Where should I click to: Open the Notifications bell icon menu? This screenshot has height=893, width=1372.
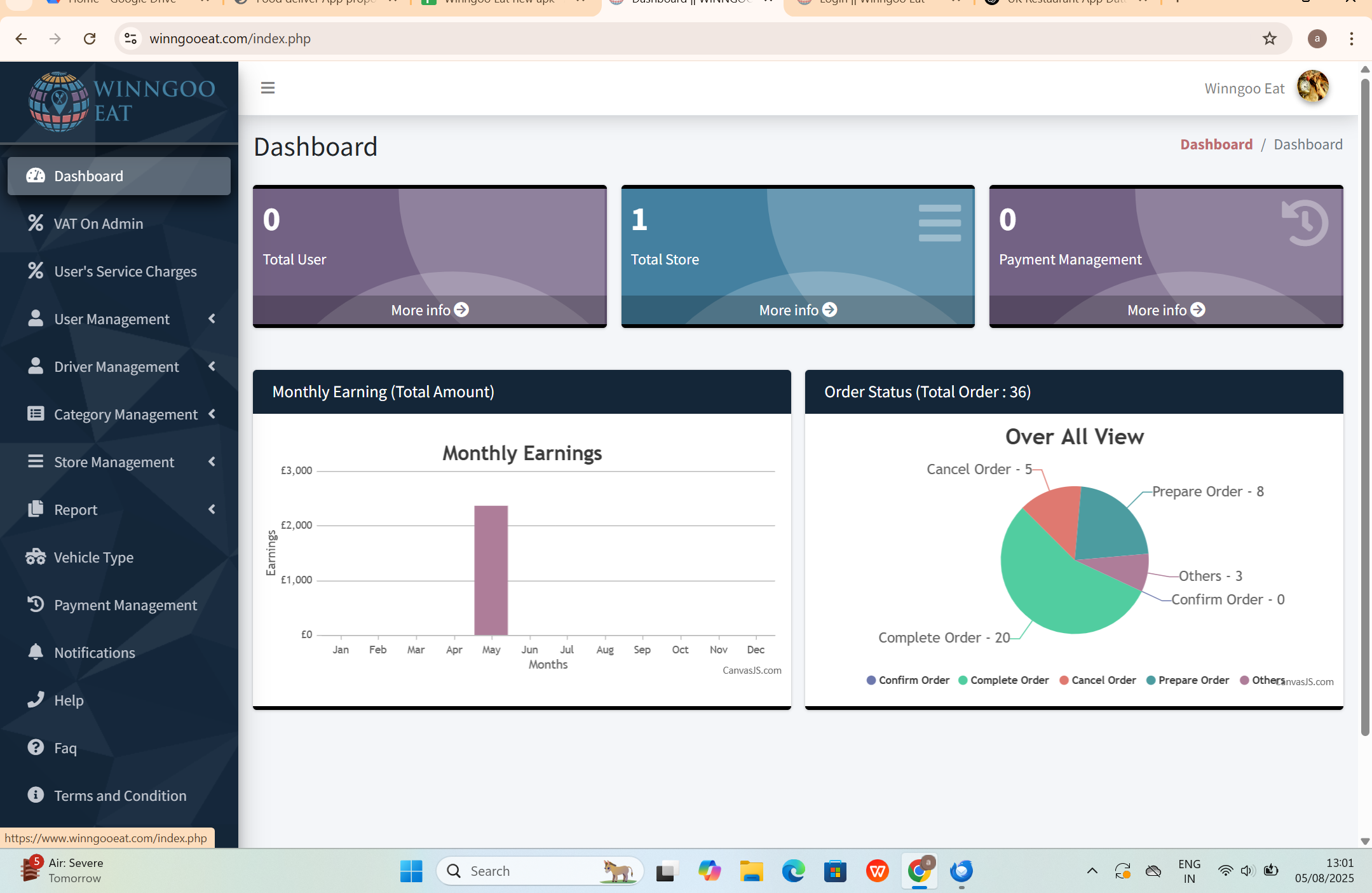36,652
